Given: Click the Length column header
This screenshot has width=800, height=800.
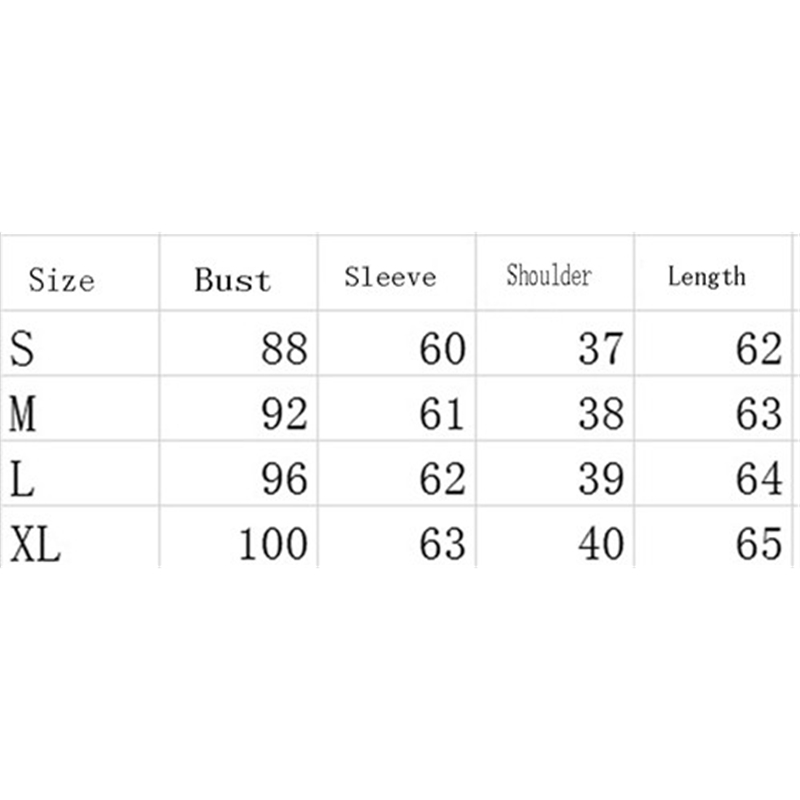Looking at the screenshot, I should [706, 277].
